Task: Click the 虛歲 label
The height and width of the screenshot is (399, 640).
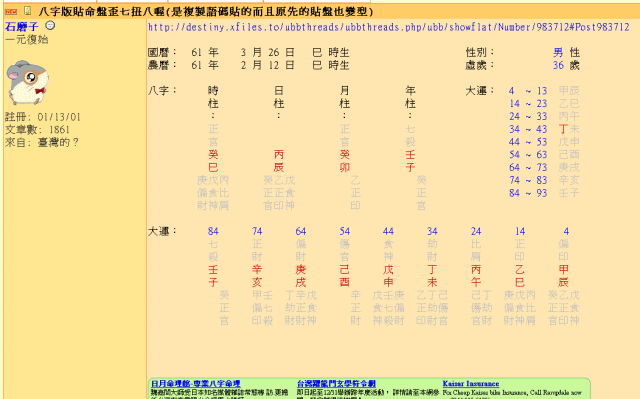Action: tap(480, 65)
